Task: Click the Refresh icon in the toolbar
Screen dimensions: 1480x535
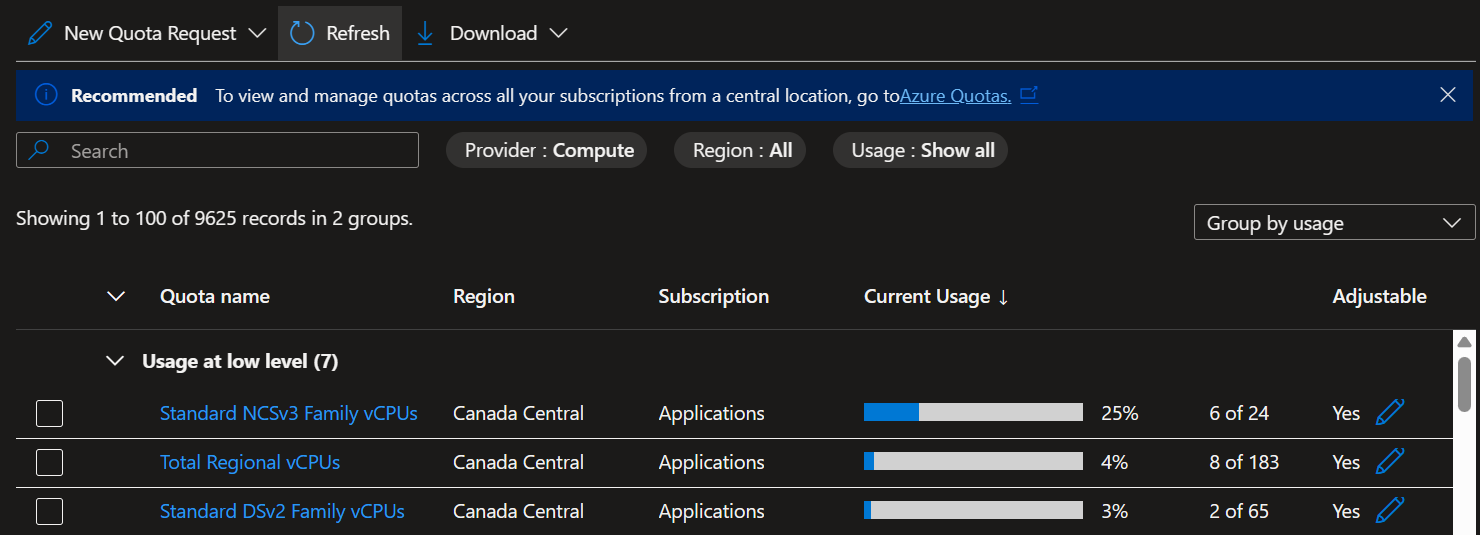Action: point(302,33)
